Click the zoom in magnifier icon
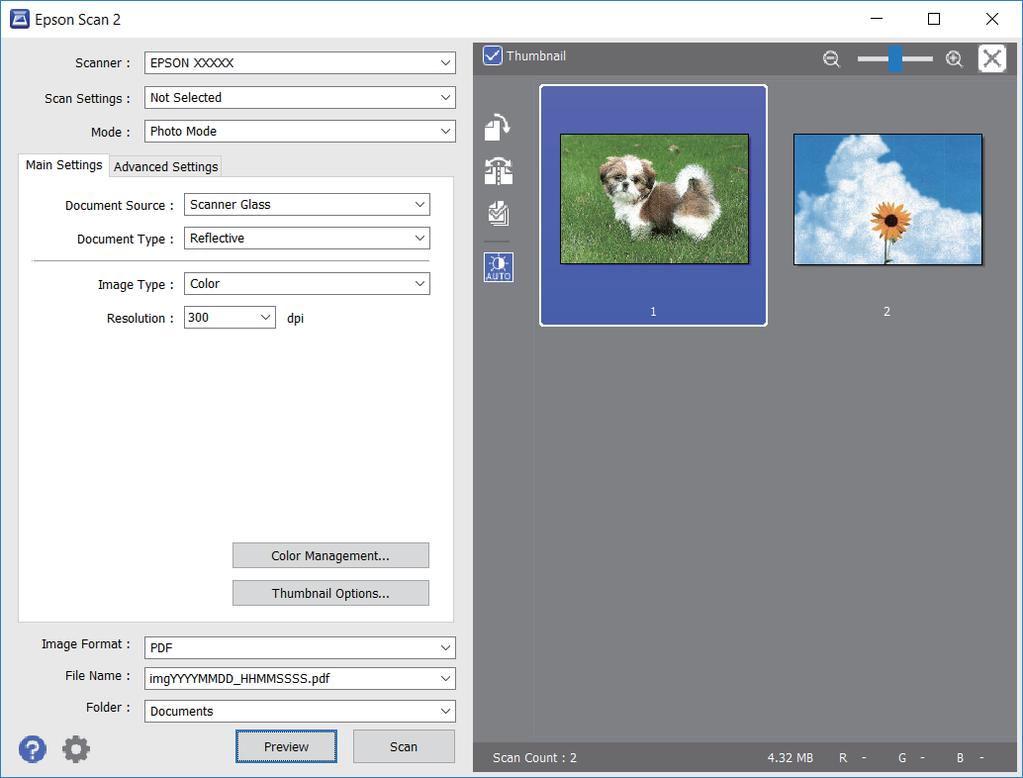Viewport: 1023px width, 778px height. pos(954,59)
